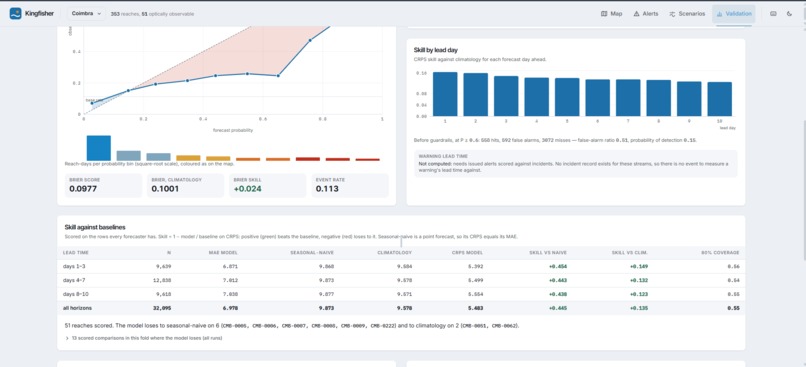806x367 pixels.
Task: Click the forecast probability axis label
Action: 233,131
